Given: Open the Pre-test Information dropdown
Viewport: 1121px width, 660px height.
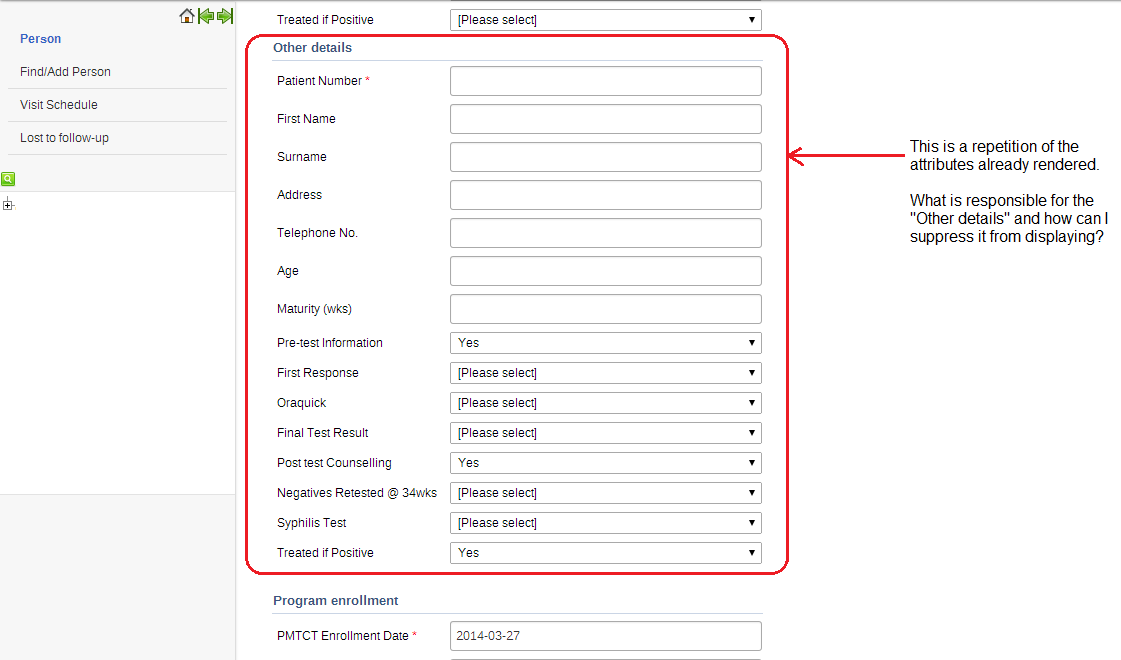Looking at the screenshot, I should [x=605, y=343].
